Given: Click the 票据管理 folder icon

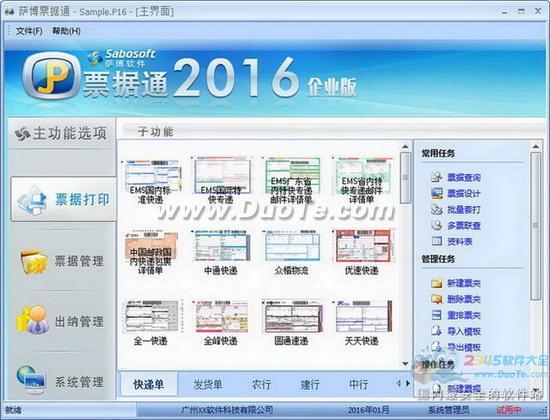Looking at the screenshot, I should click(34, 262).
